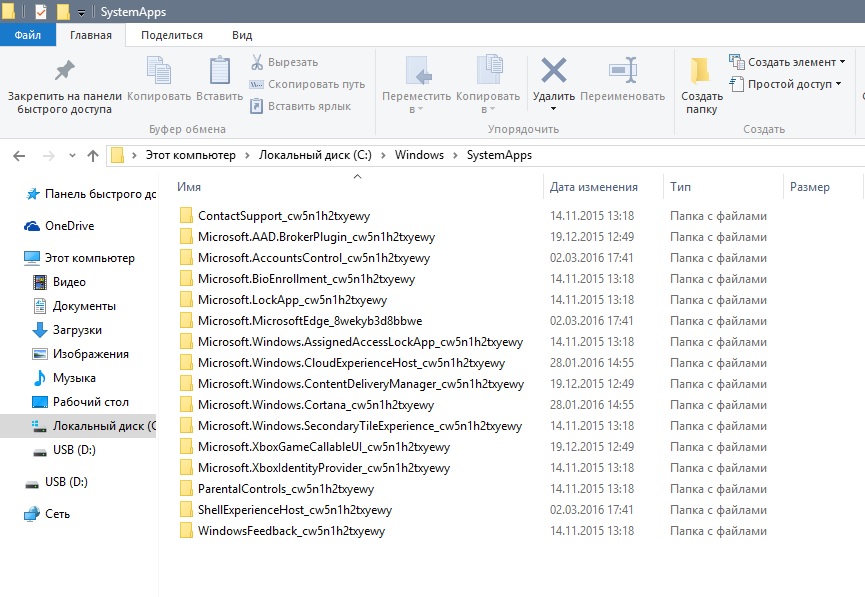Open Рабочий стол in the sidebar
This screenshot has height=597, width=865.
click(81, 402)
